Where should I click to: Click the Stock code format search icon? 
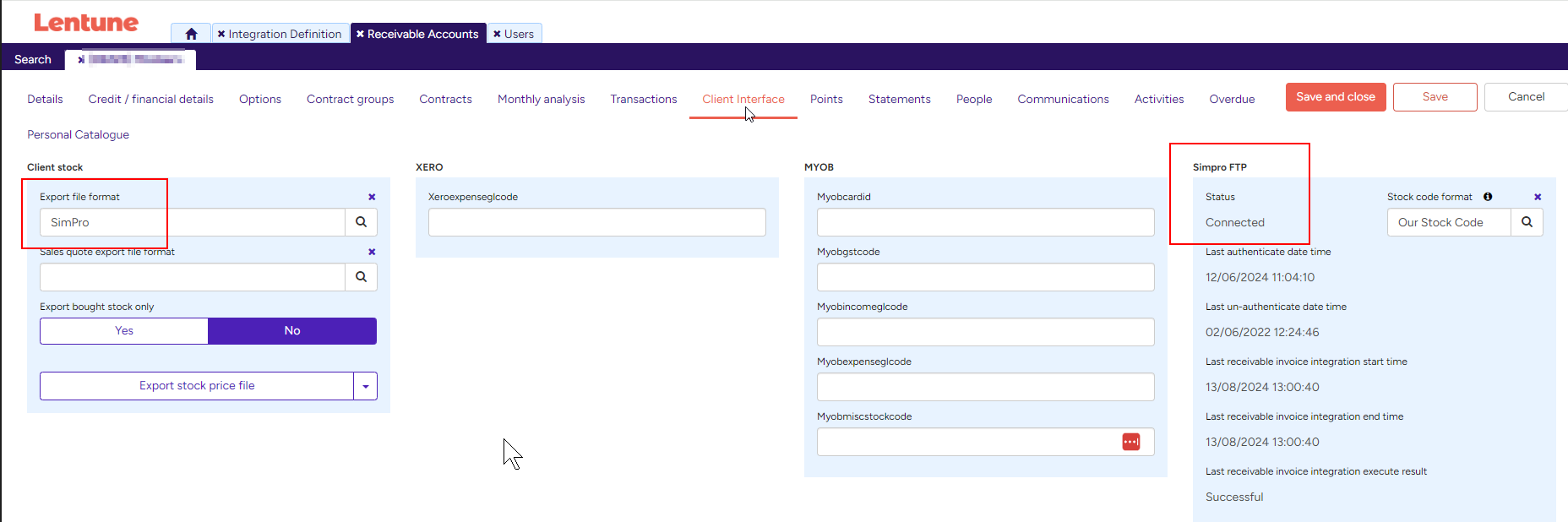1527,222
